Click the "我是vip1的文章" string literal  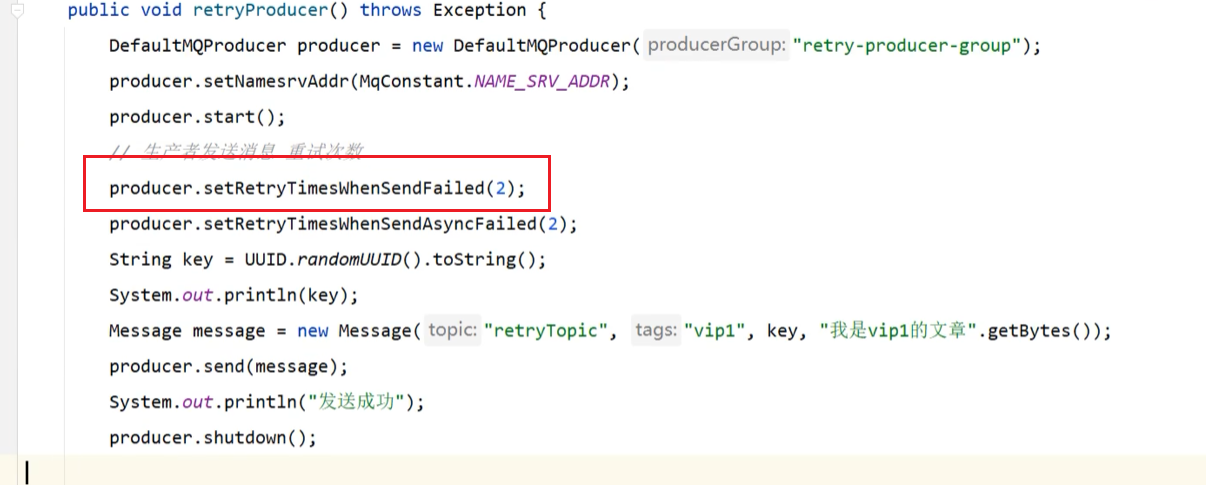[x=899, y=331]
